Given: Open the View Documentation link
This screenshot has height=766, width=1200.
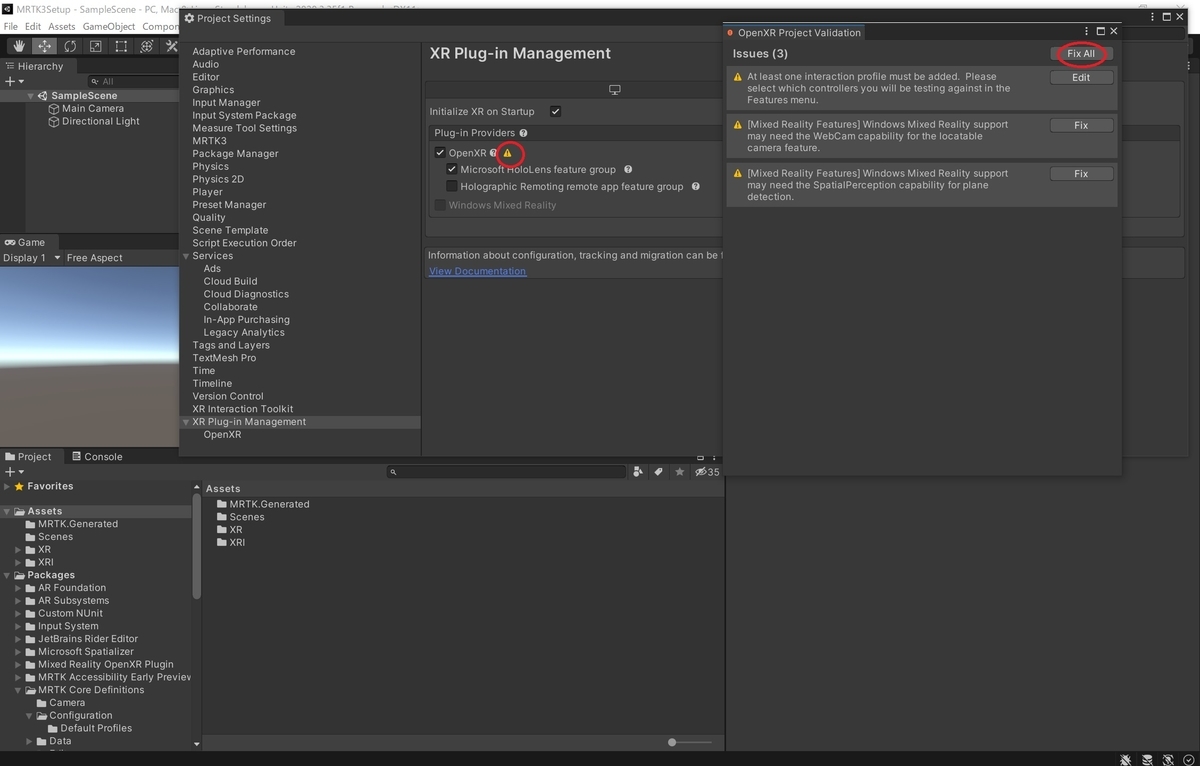Looking at the screenshot, I should [x=477, y=271].
